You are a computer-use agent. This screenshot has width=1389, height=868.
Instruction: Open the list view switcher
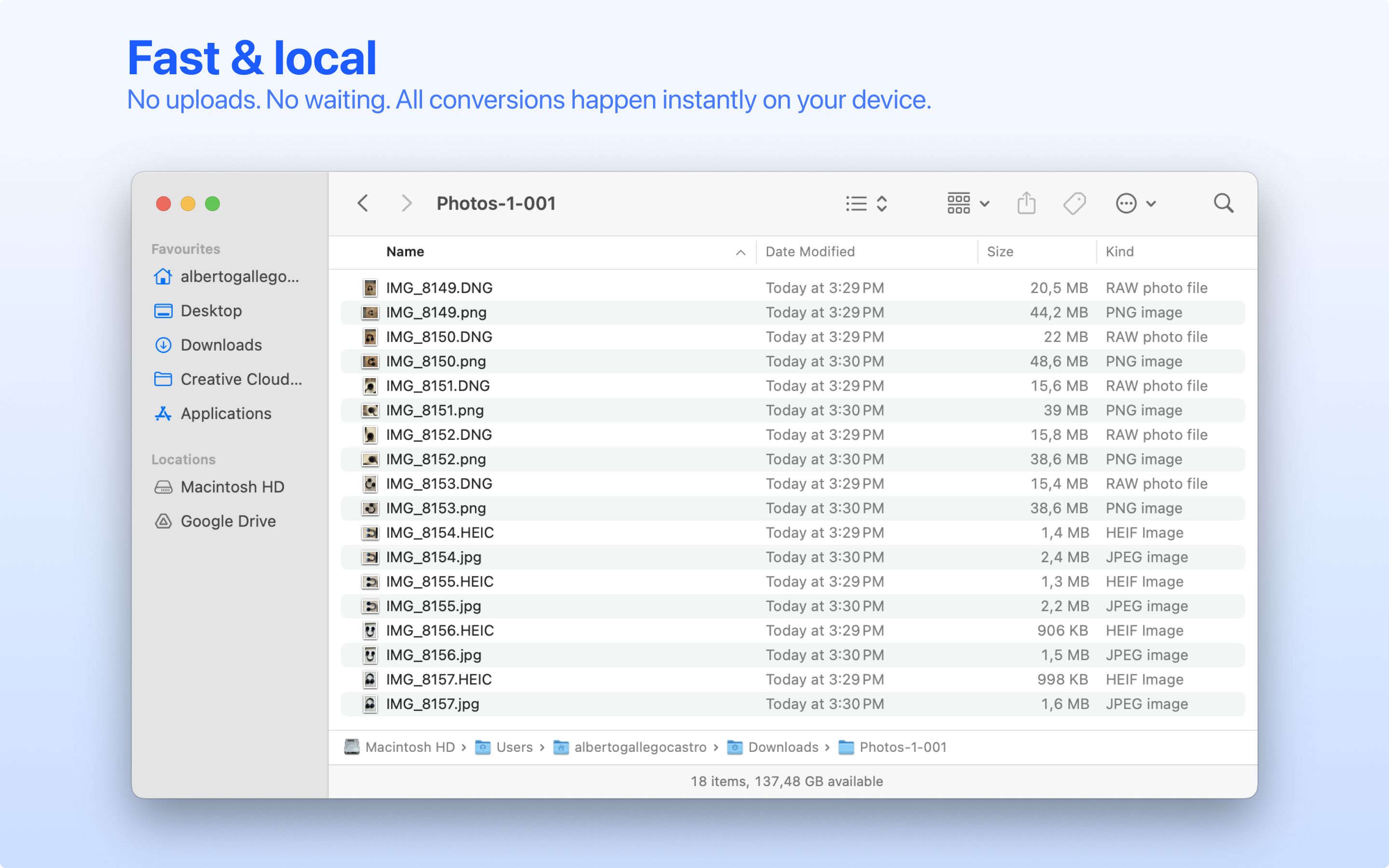866,203
